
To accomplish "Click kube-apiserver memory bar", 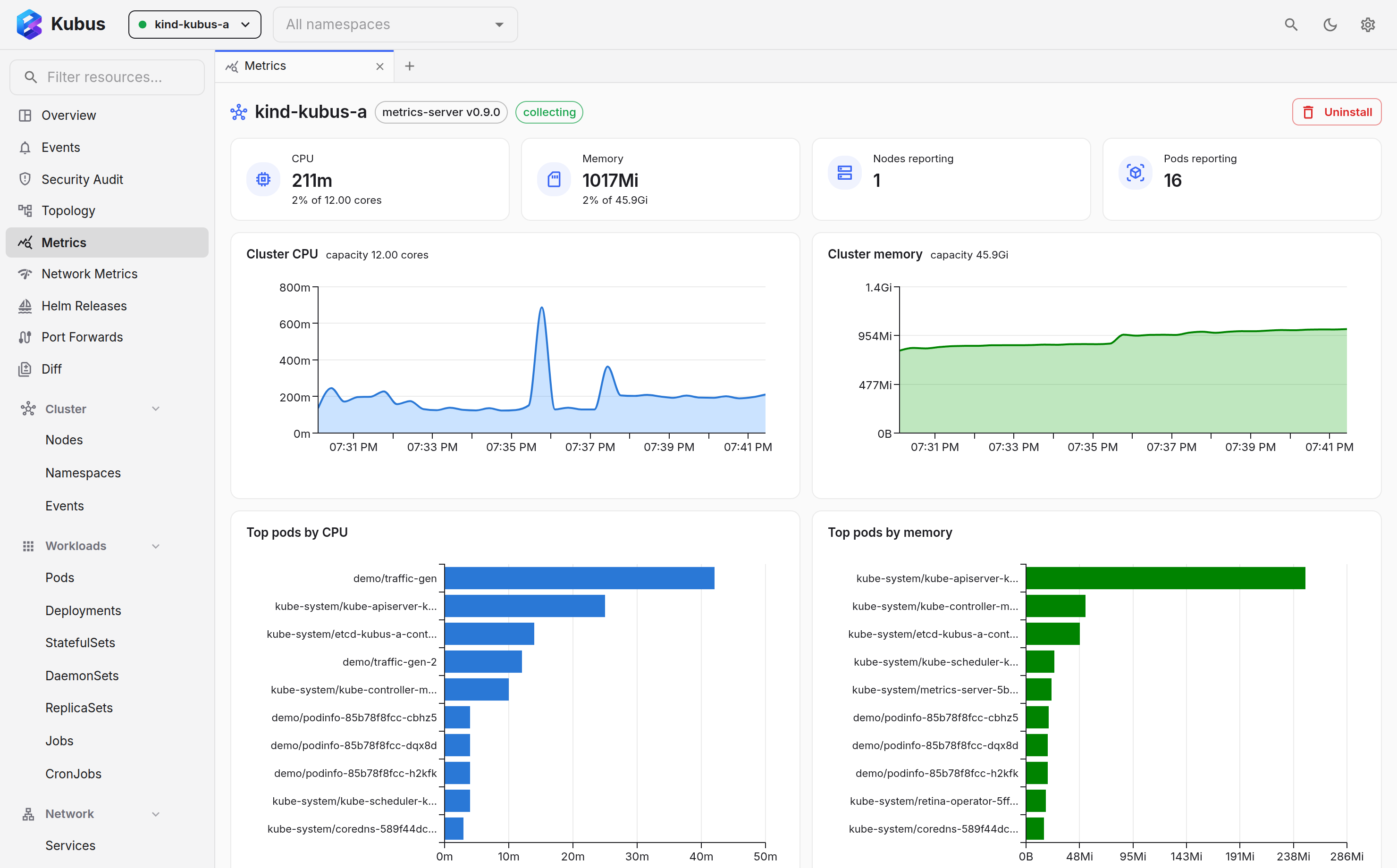I will point(1166,578).
